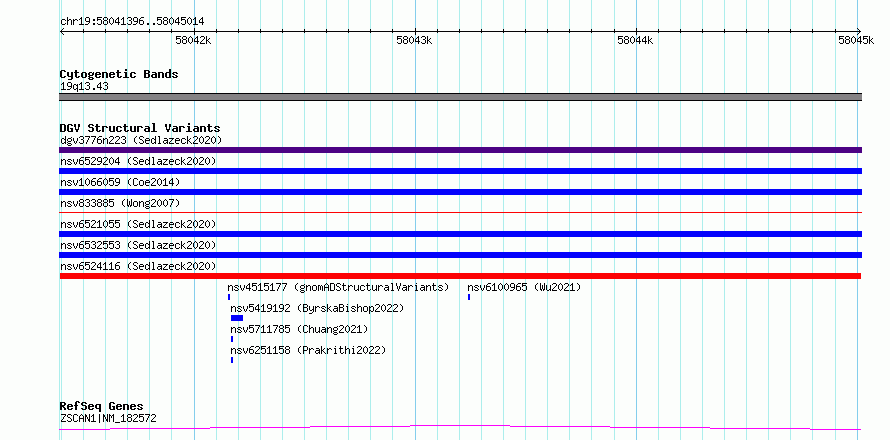Viewport: 890px width, 440px height.
Task: Click the blue bar under nsv6529204
Action: [460, 171]
